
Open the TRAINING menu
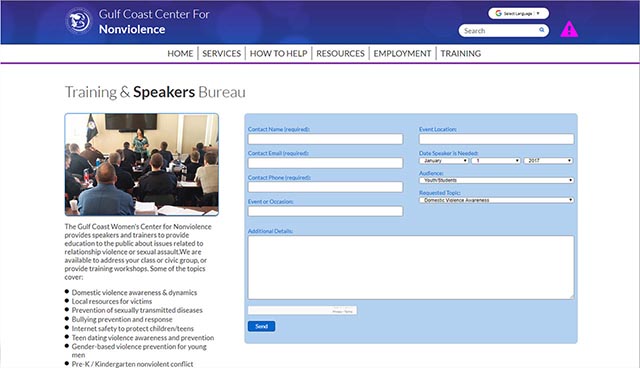point(460,53)
